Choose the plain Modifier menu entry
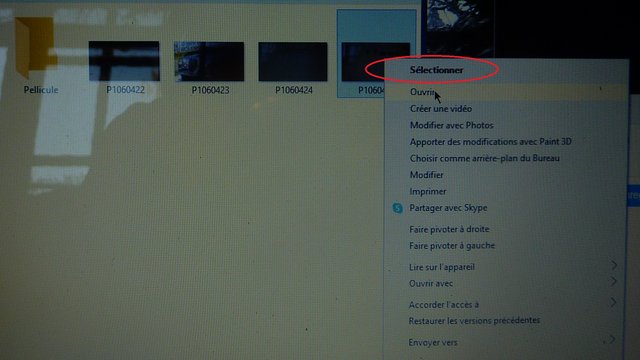The image size is (640, 360). click(427, 175)
